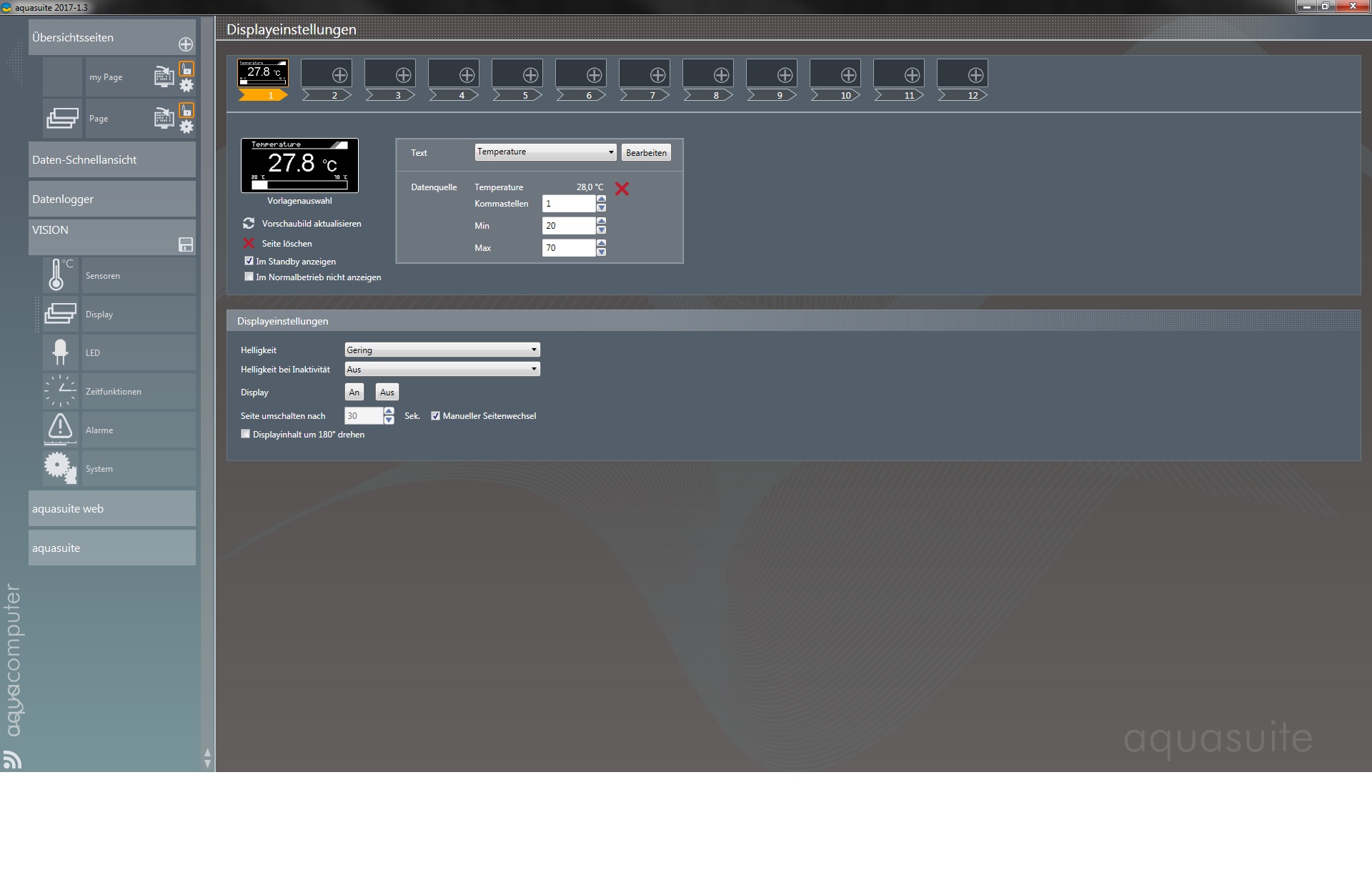
Task: Click the VISION save disk icon
Action: click(186, 244)
